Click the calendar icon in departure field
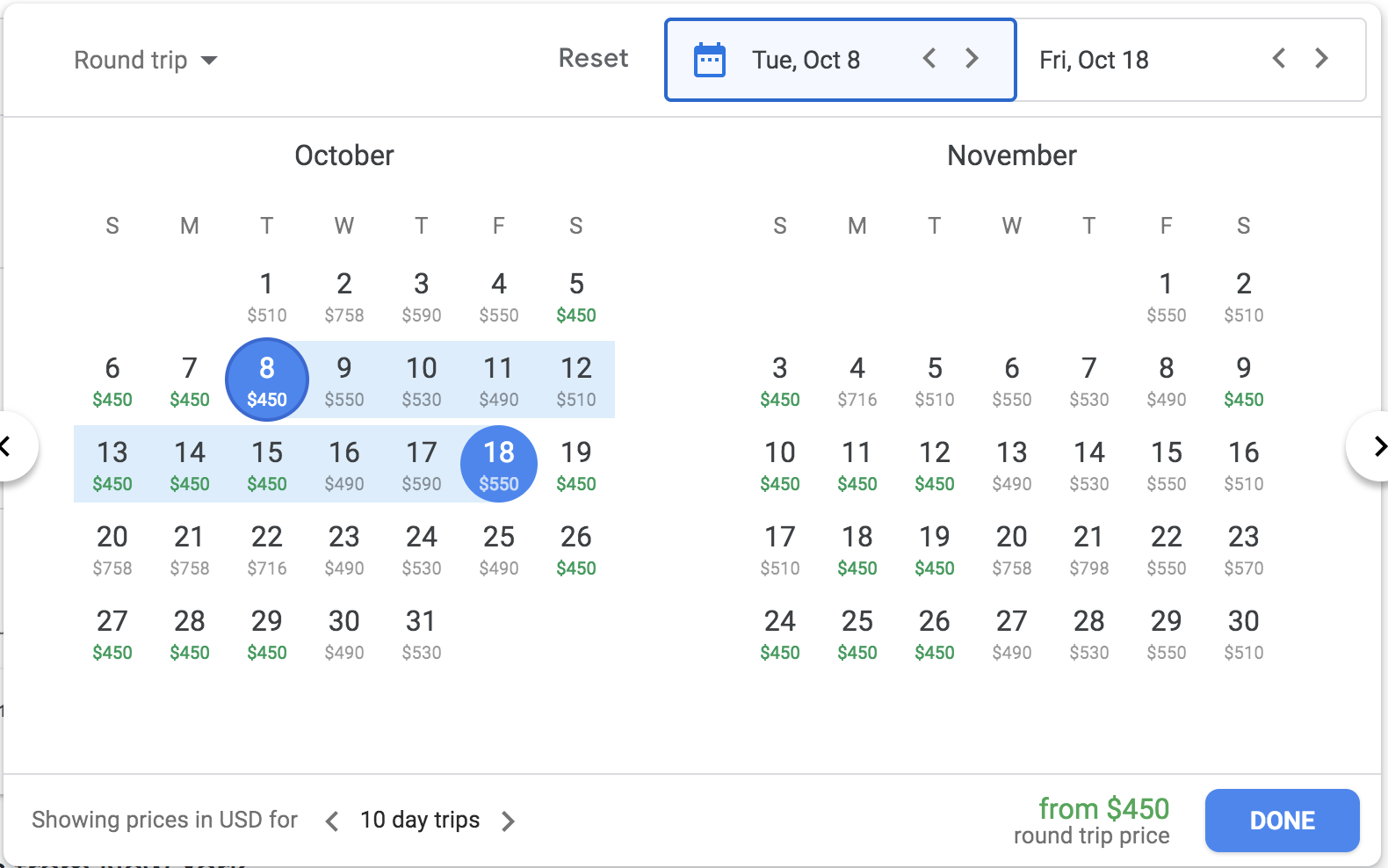 point(710,60)
